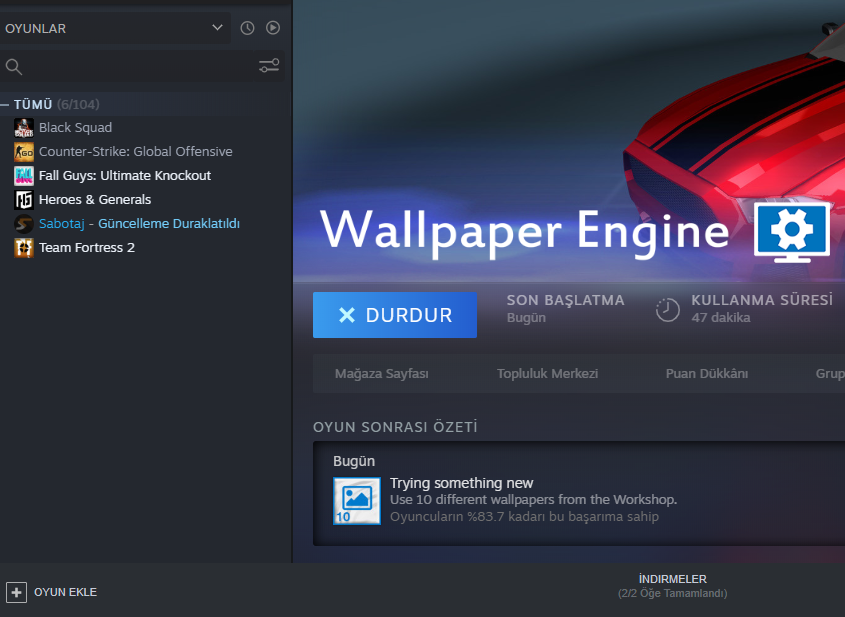Click the Oyuncuların %83.7 statistic text

point(524,517)
